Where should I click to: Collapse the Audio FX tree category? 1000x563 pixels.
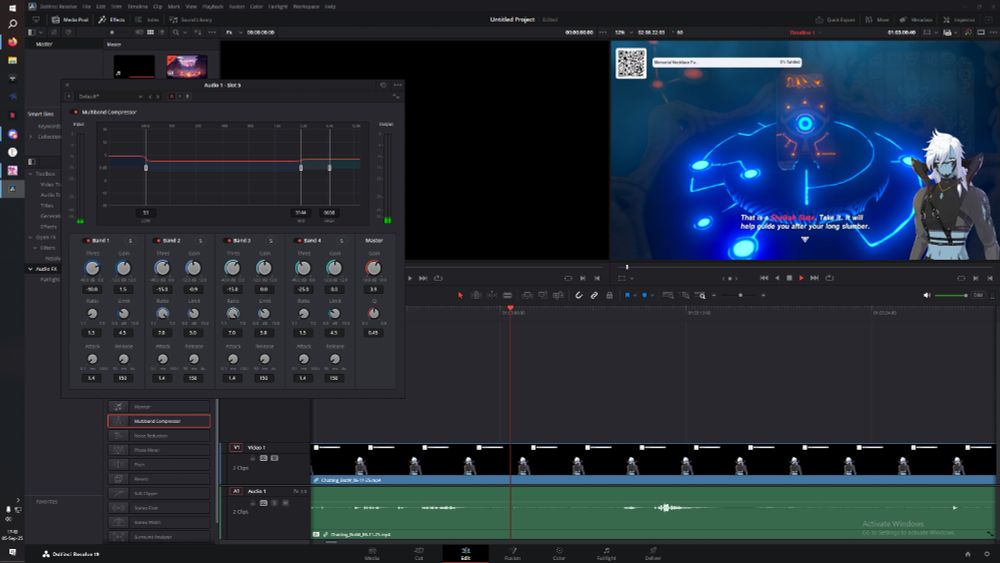[30, 269]
